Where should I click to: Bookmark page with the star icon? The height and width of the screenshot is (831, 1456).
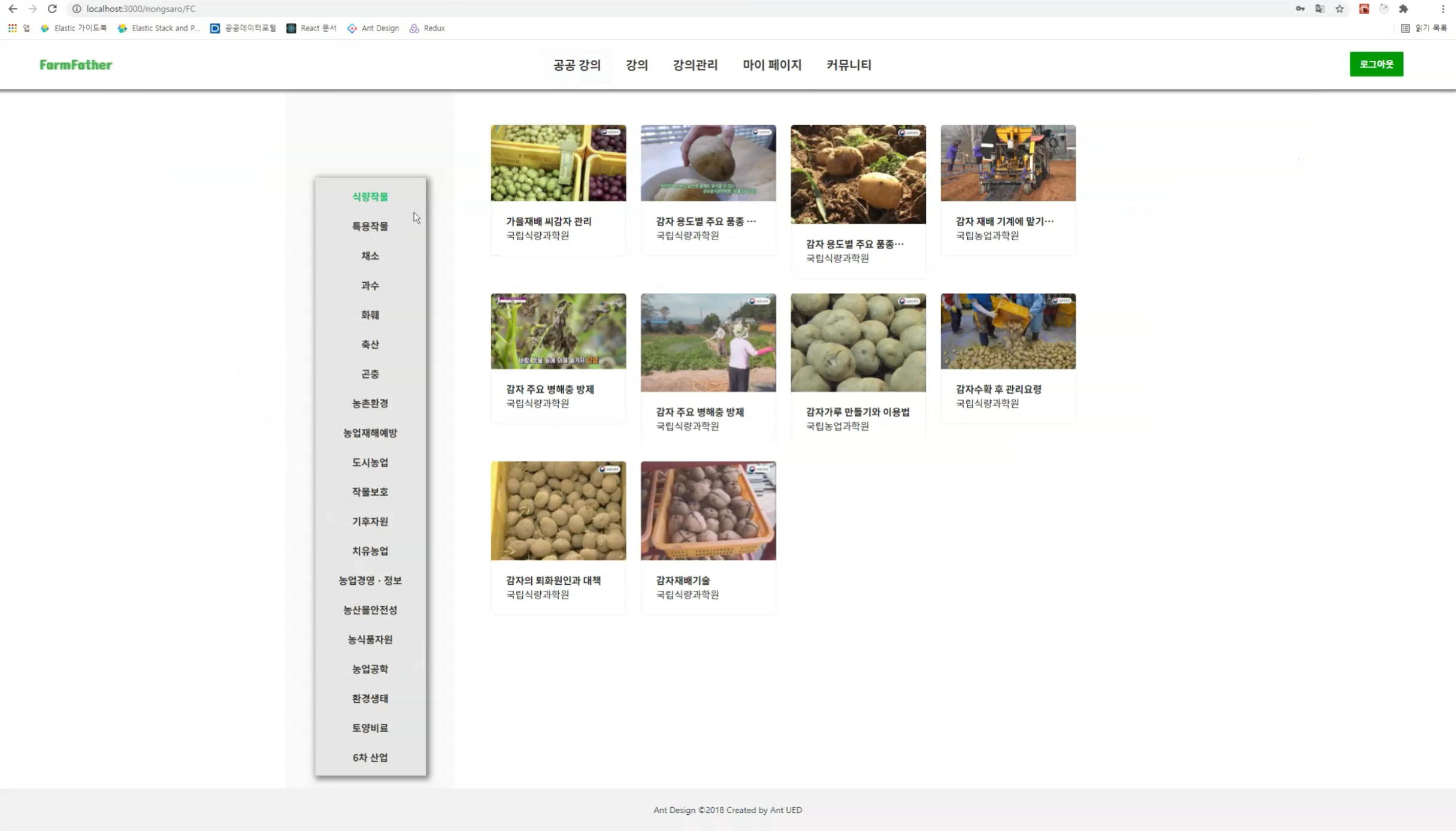(1340, 9)
